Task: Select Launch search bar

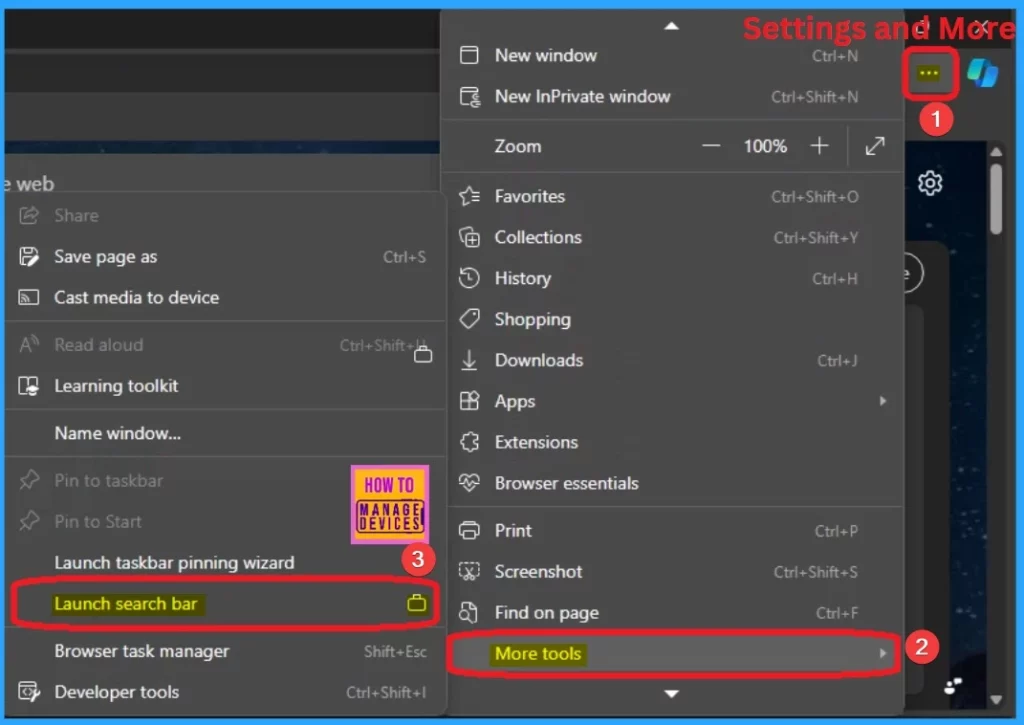Action: pyautogui.click(x=225, y=604)
